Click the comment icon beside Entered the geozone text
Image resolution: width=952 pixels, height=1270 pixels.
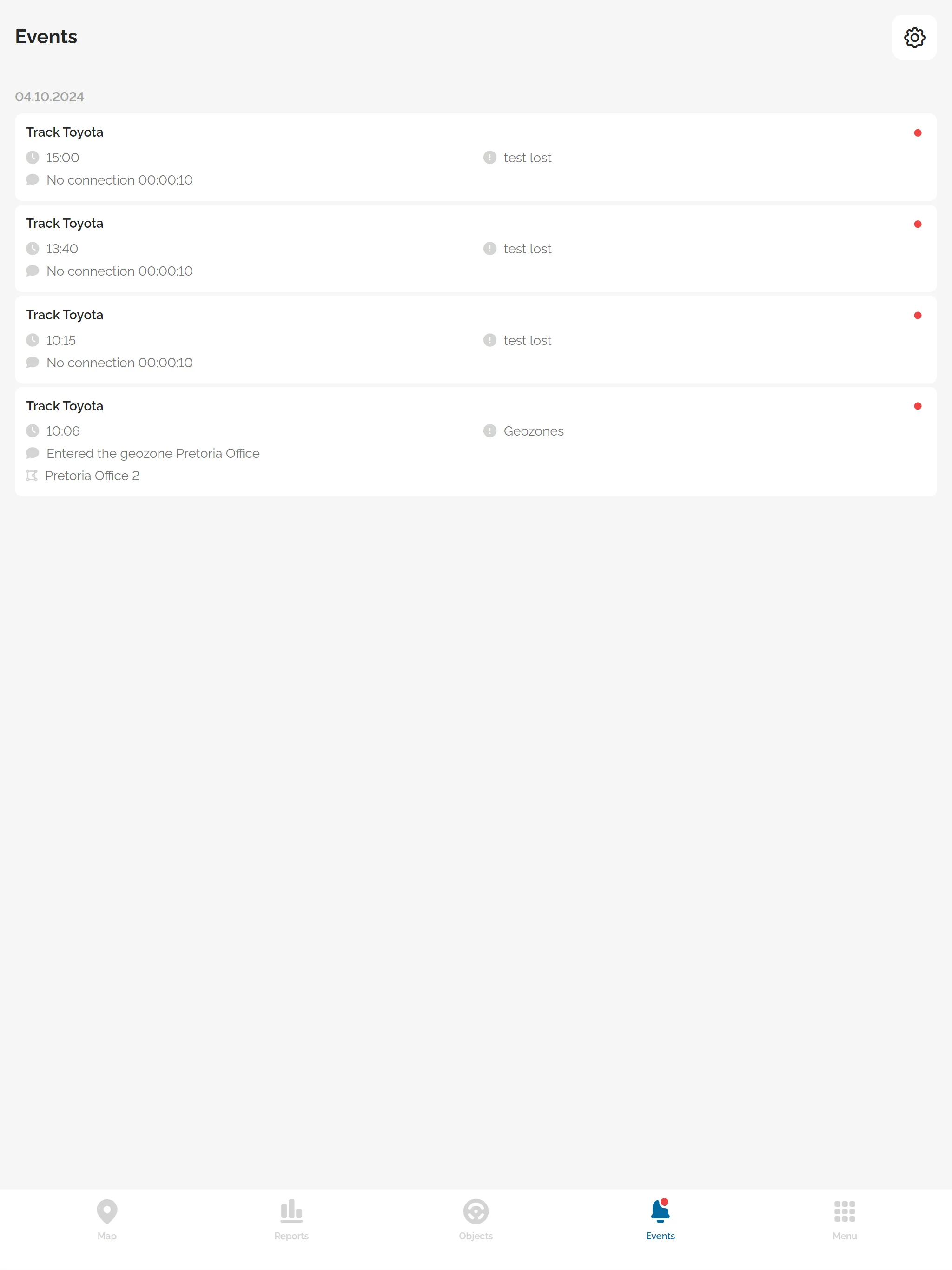point(33,453)
